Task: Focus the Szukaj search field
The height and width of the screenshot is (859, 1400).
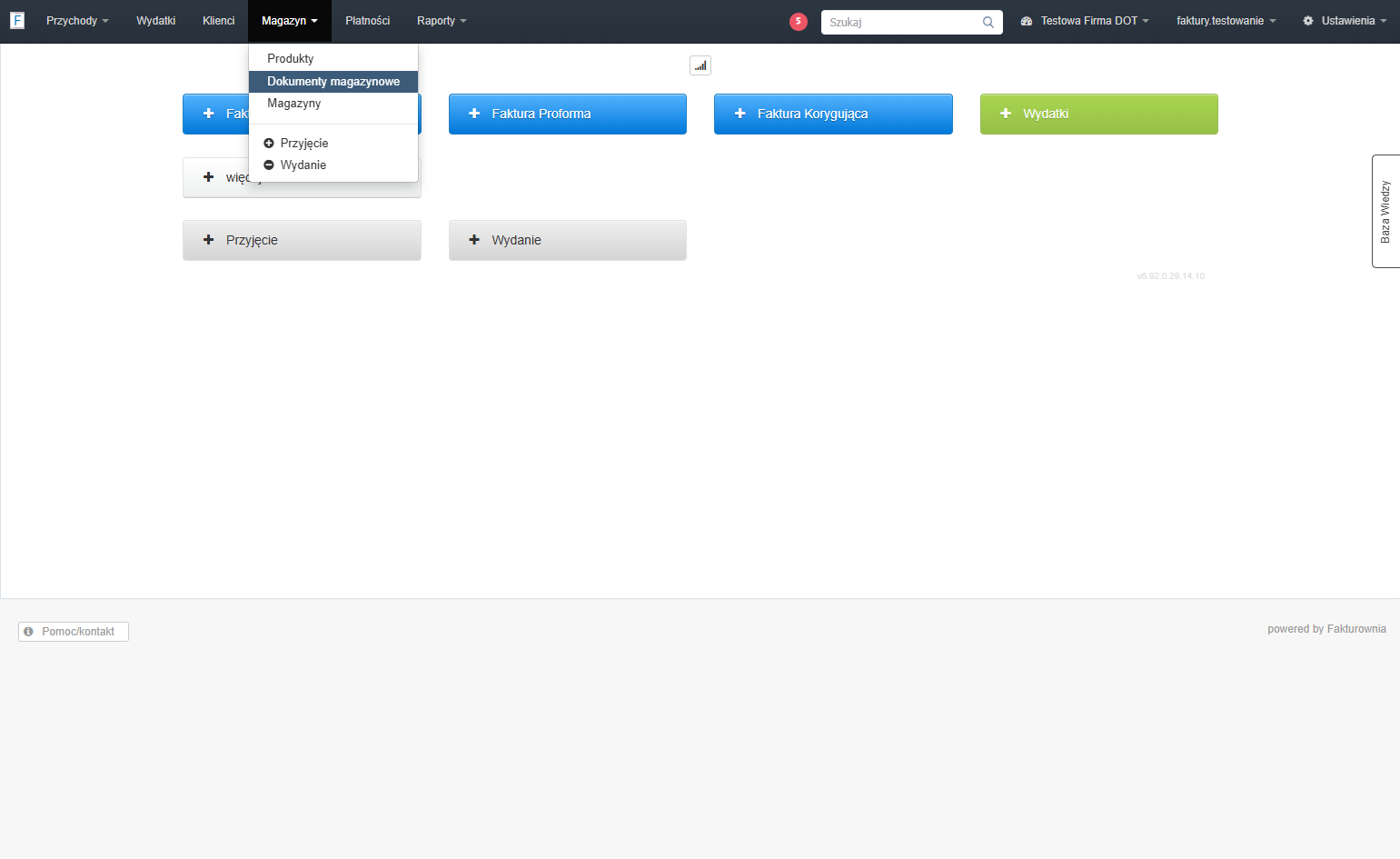Action: (x=912, y=22)
